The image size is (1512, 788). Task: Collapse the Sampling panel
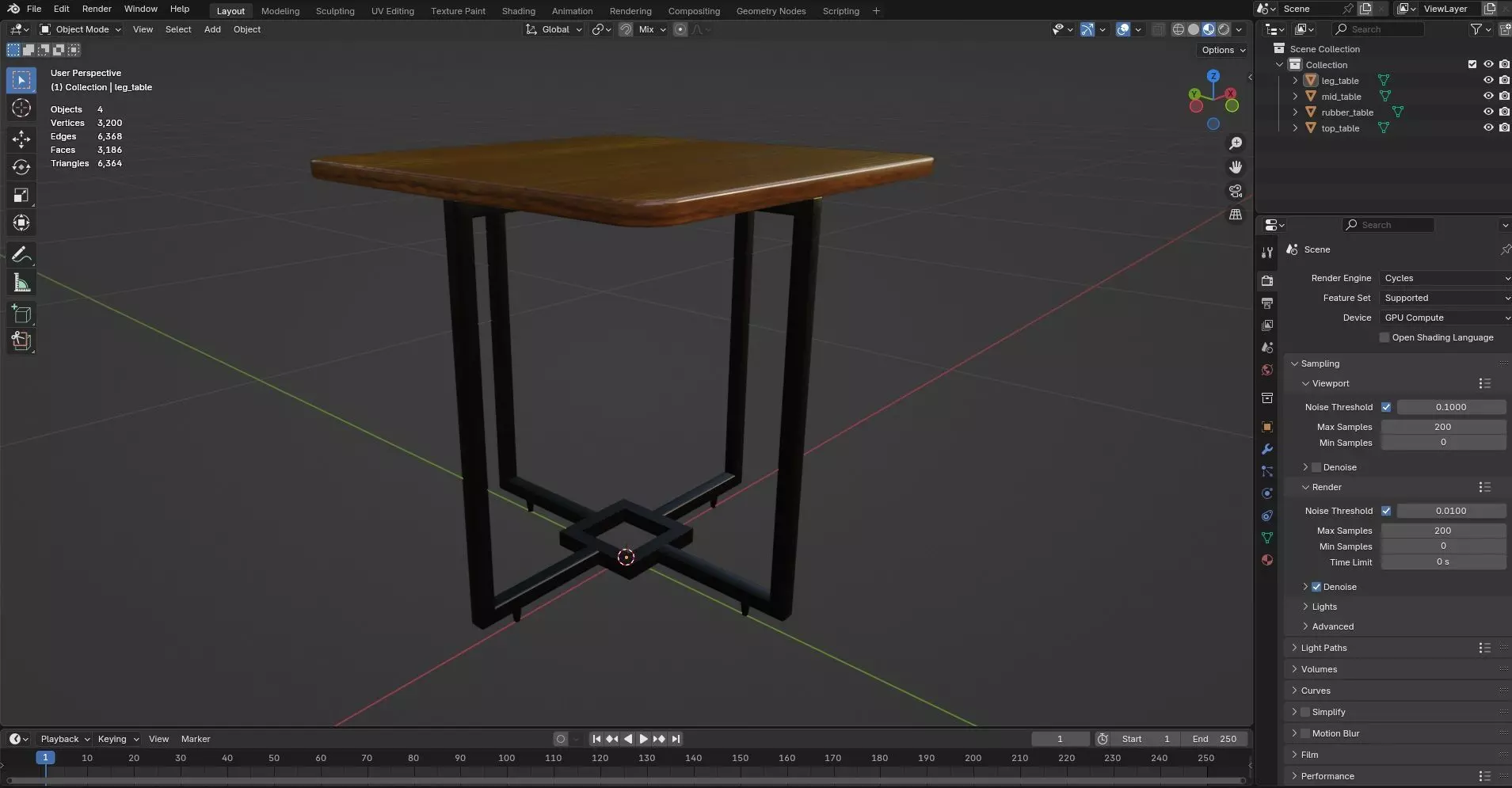pyautogui.click(x=1319, y=364)
